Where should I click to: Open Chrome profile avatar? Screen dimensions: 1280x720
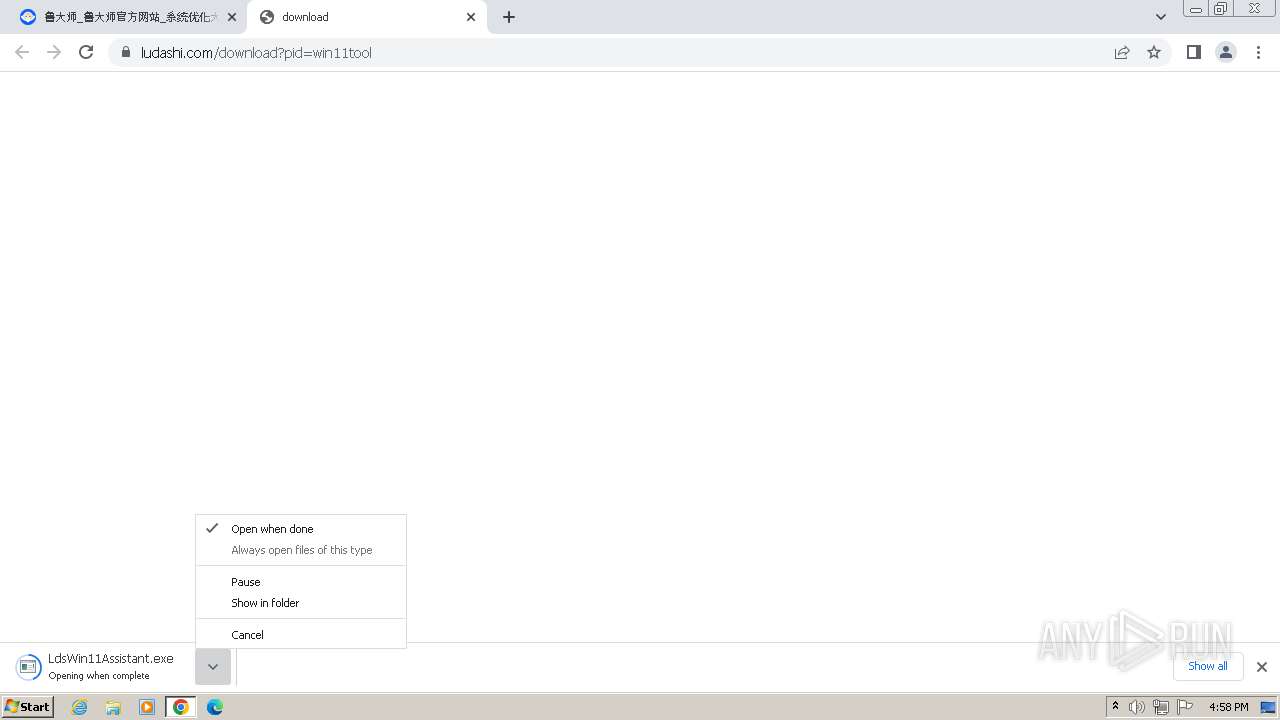tap(1225, 52)
